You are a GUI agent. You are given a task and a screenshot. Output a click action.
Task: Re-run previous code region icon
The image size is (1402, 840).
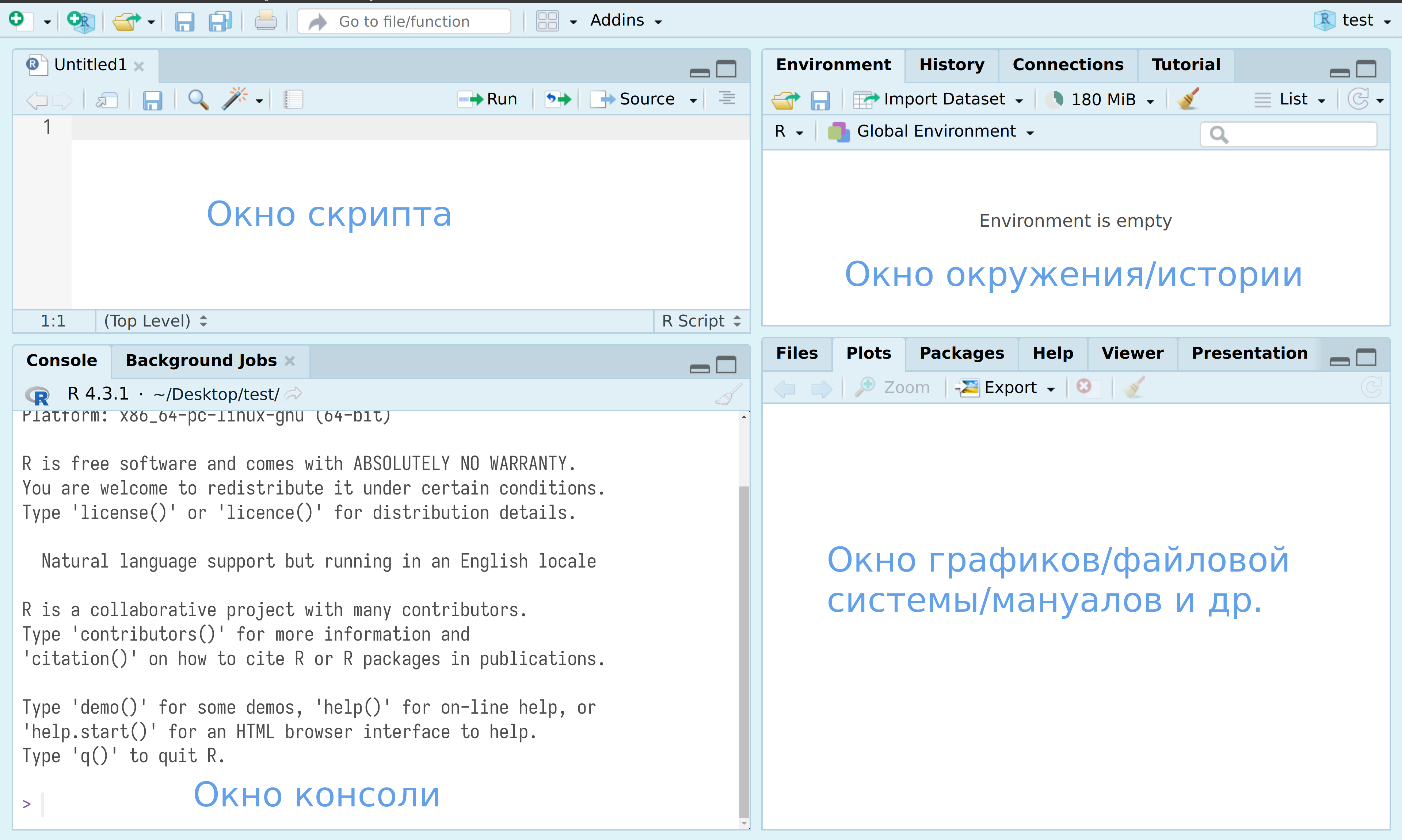(557, 100)
